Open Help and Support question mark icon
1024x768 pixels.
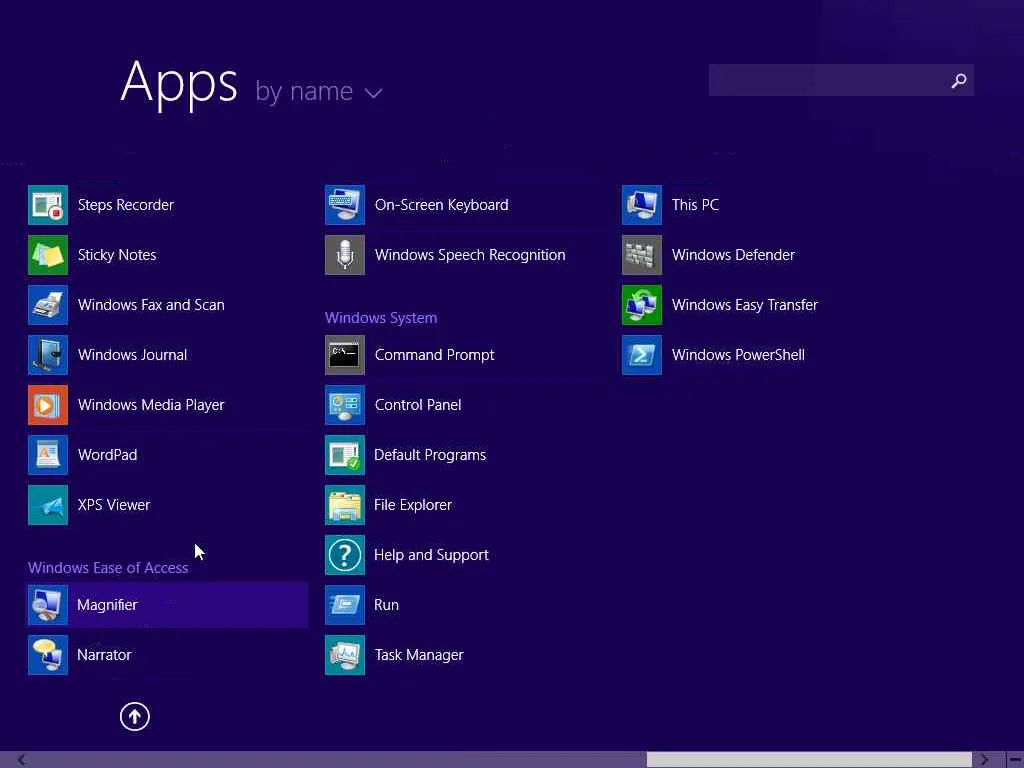[345, 555]
